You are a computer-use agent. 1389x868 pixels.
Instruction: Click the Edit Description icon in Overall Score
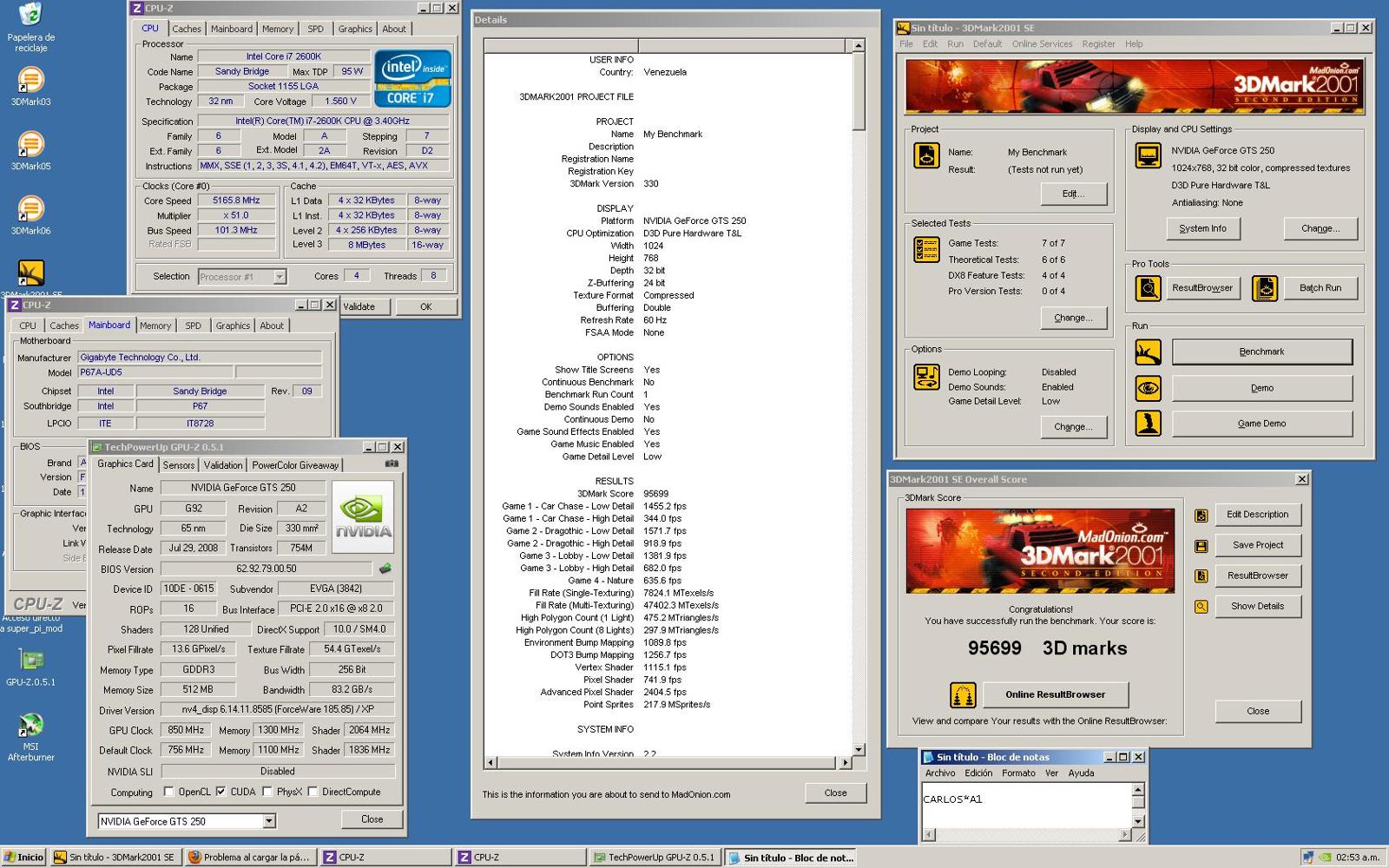pyautogui.click(x=1201, y=516)
